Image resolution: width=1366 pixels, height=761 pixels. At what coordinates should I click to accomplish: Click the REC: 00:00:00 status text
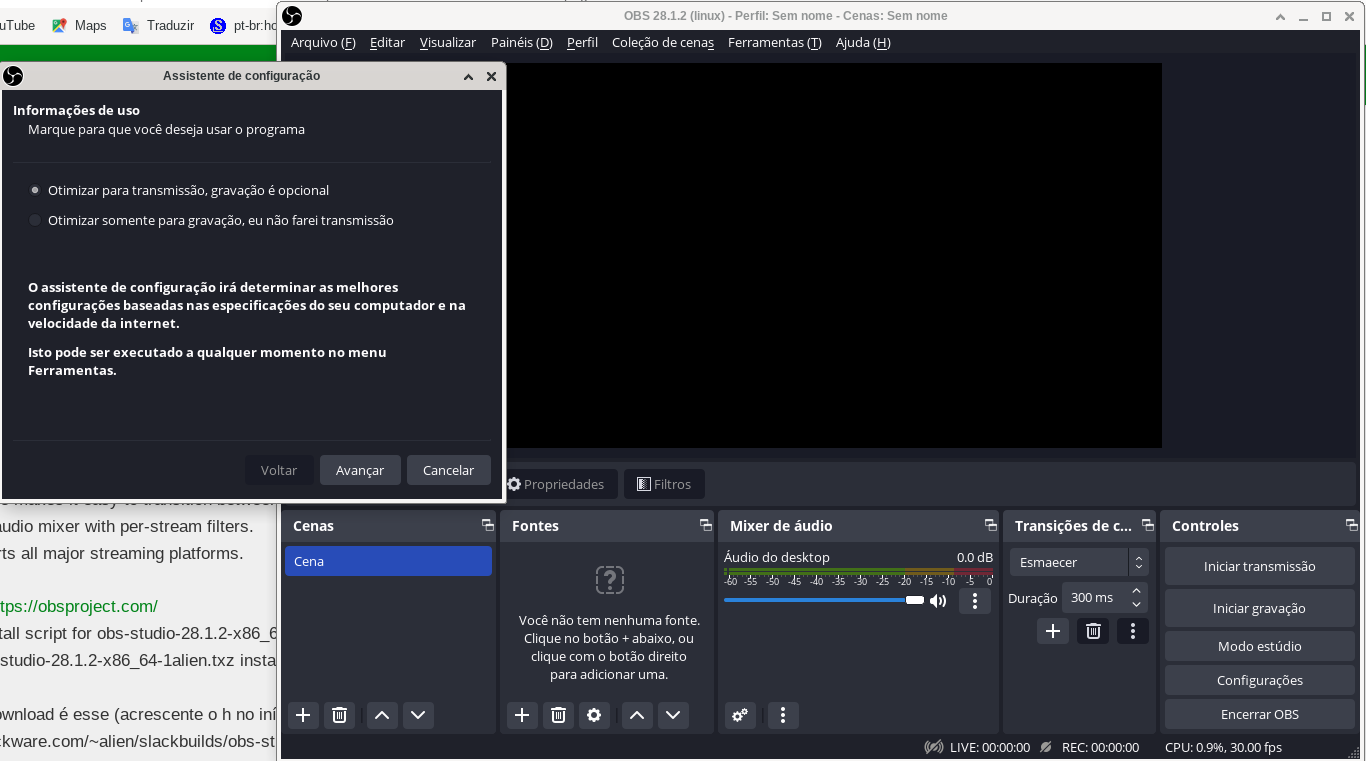1100,747
